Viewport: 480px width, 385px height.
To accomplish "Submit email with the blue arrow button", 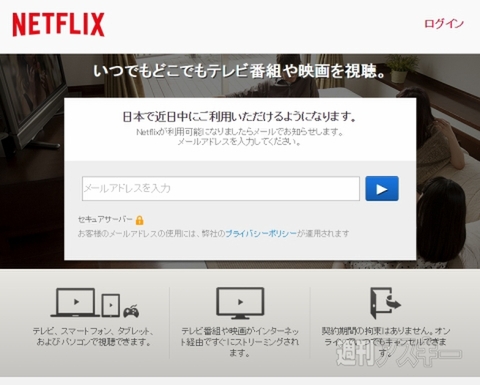I will point(382,189).
